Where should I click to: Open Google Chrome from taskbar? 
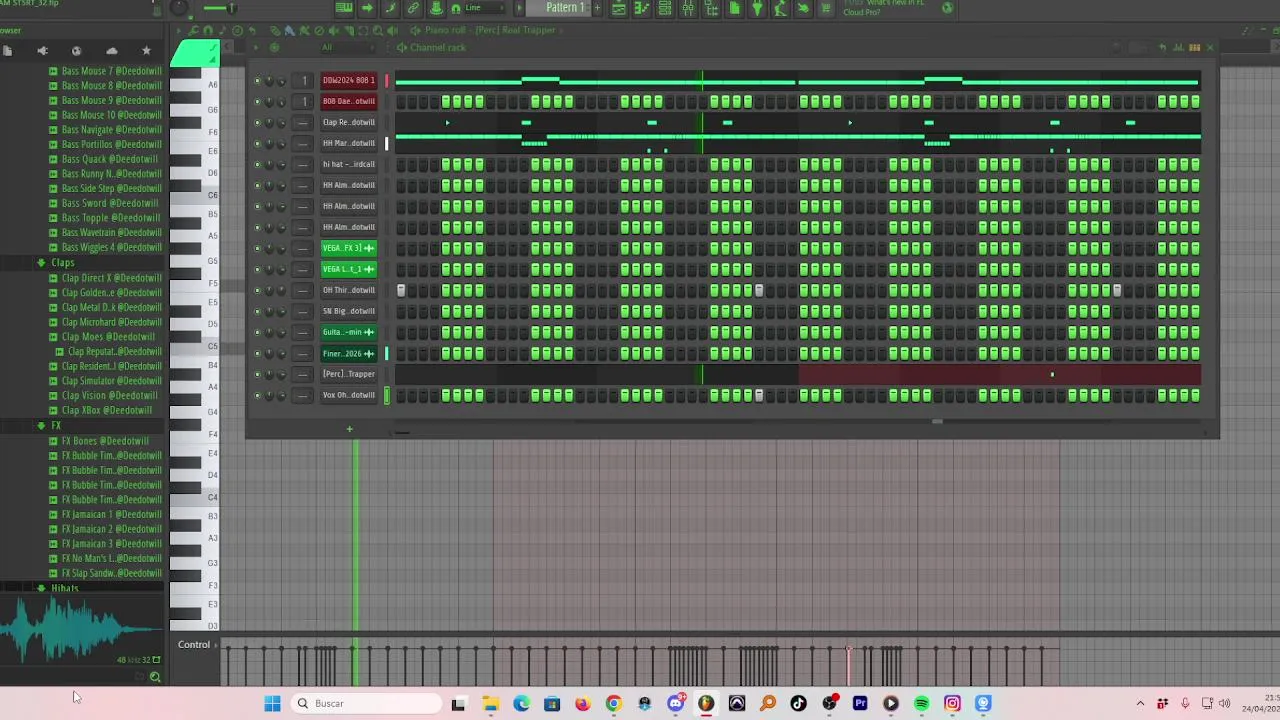[613, 704]
